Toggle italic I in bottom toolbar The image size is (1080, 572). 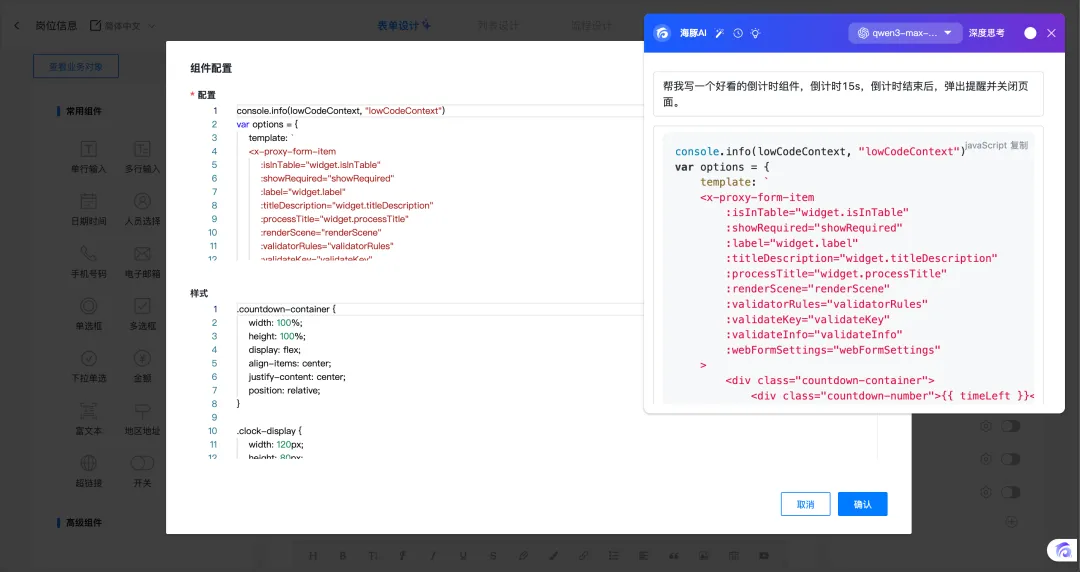433,555
